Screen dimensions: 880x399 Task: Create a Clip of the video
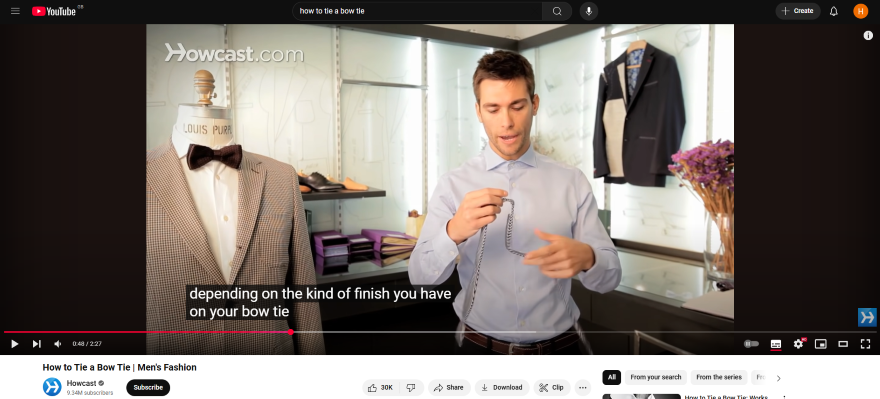click(x=552, y=387)
